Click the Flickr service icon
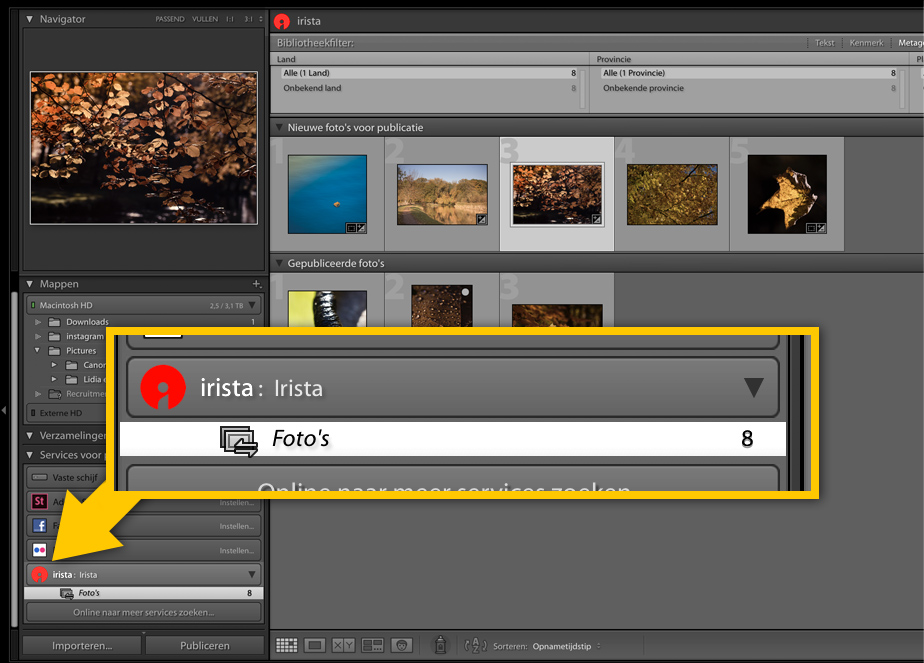Screen dimensions: 924x663 click(x=39, y=550)
